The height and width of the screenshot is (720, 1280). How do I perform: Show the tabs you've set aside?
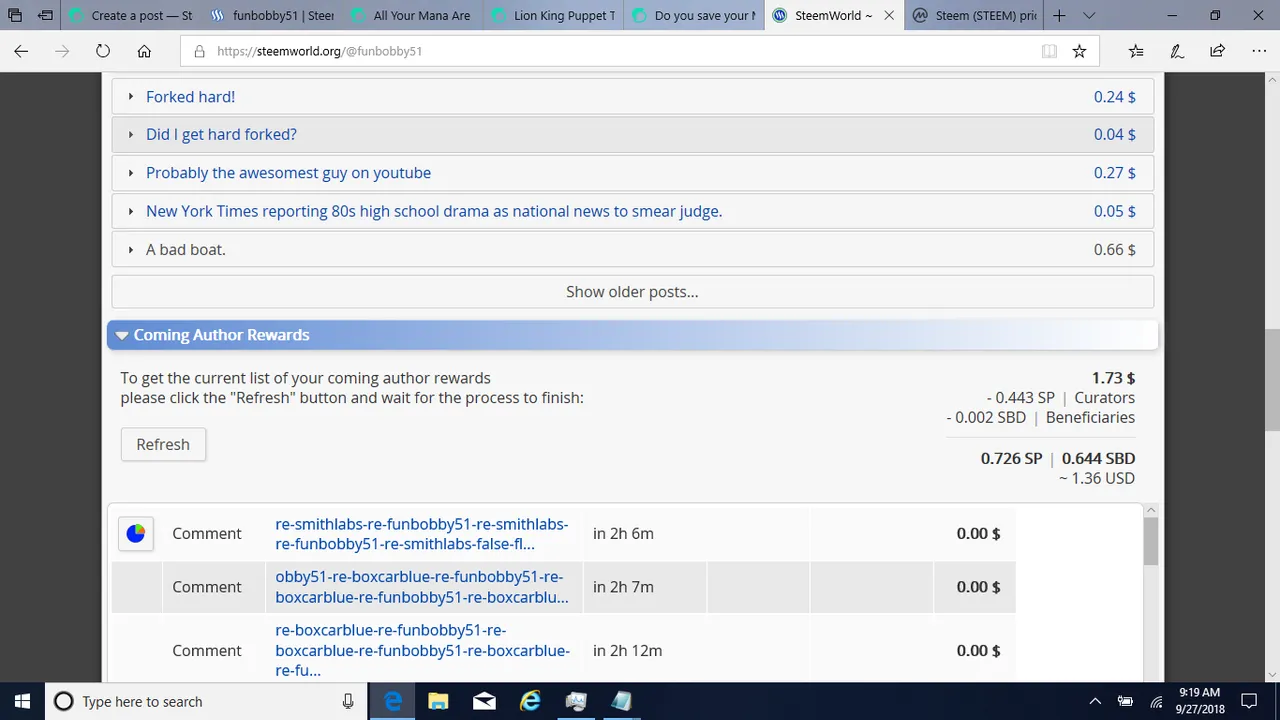[x=15, y=15]
